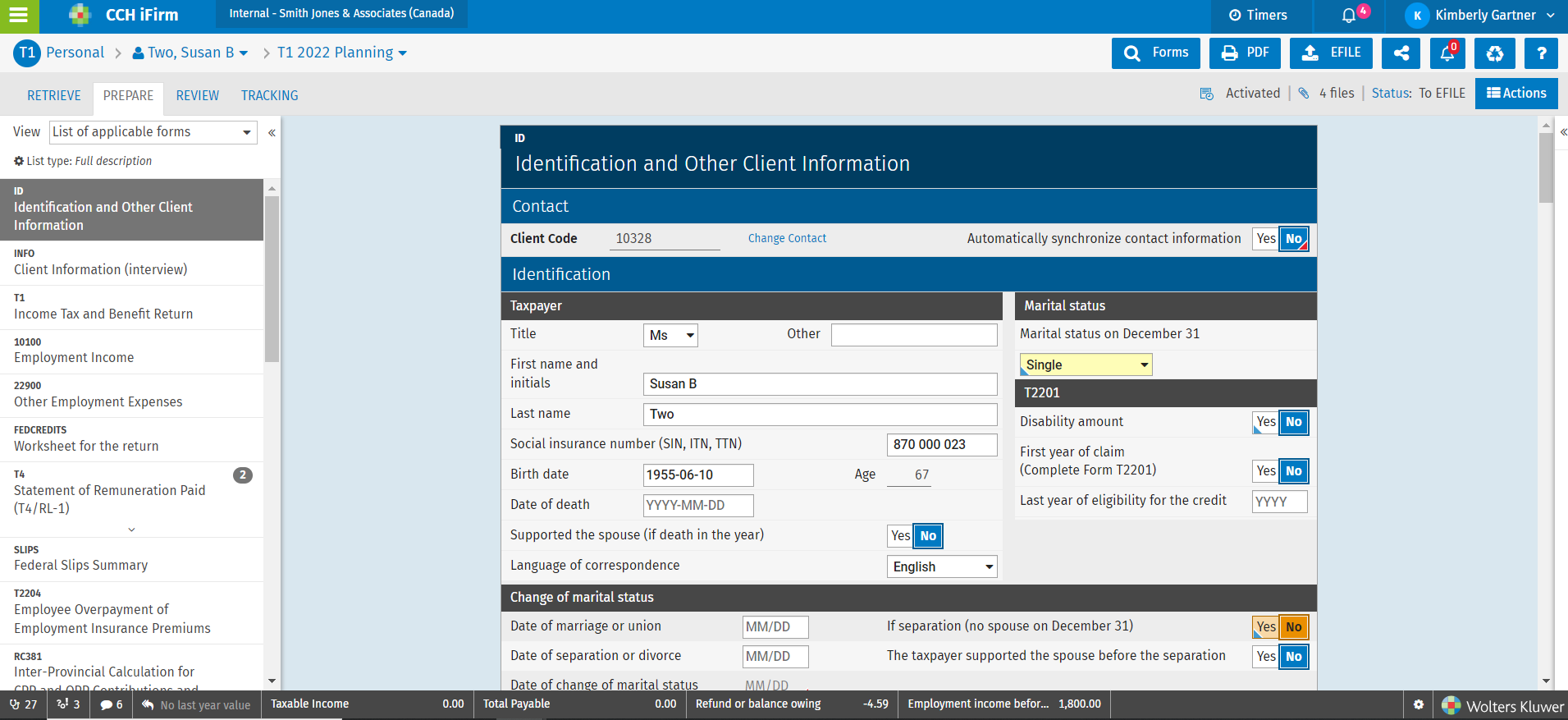This screenshot has height=720, width=1568.
Task: Switch to the TRACKING tab
Action: tap(269, 95)
